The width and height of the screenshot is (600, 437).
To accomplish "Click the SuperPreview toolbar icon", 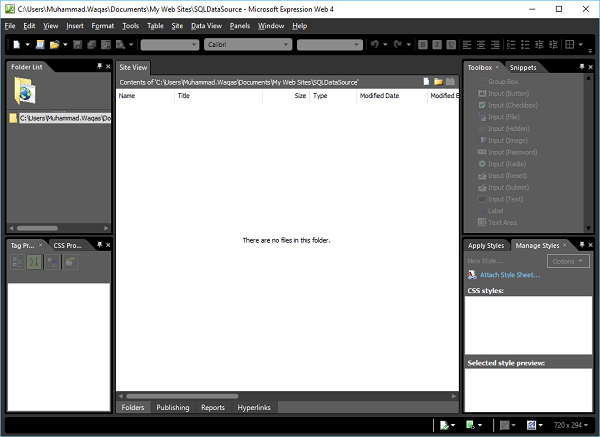I will pyautogui.click(x=106, y=45).
